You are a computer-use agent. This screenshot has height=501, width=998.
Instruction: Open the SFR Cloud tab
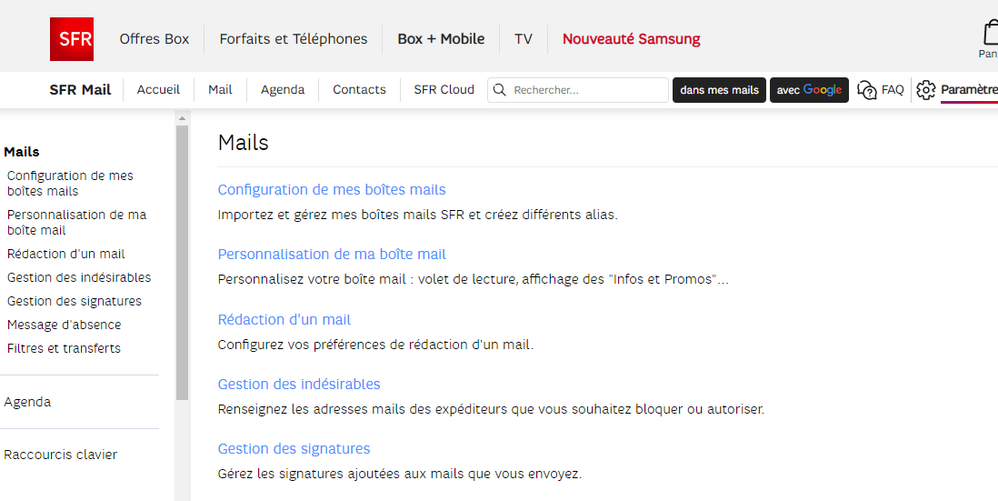444,90
